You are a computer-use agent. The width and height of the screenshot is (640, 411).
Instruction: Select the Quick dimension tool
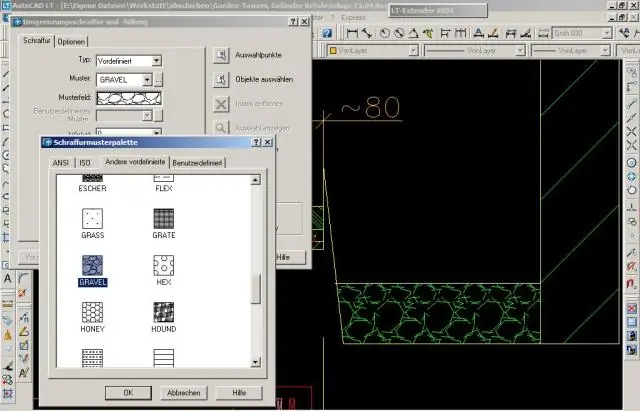click(428, 33)
